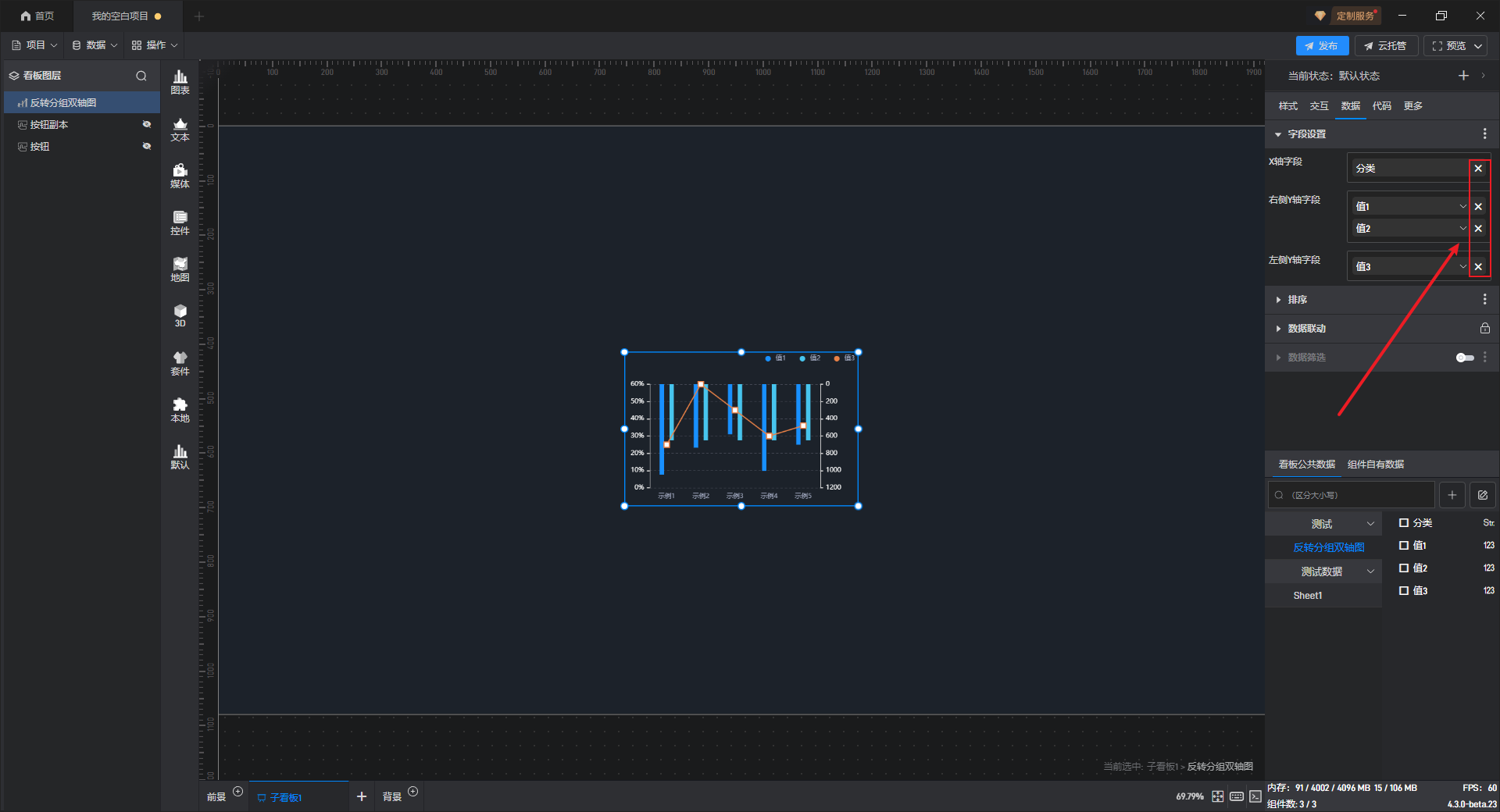The width and height of the screenshot is (1500, 812).
Task: Check the 值1 field checkbox
Action: pyautogui.click(x=1404, y=546)
